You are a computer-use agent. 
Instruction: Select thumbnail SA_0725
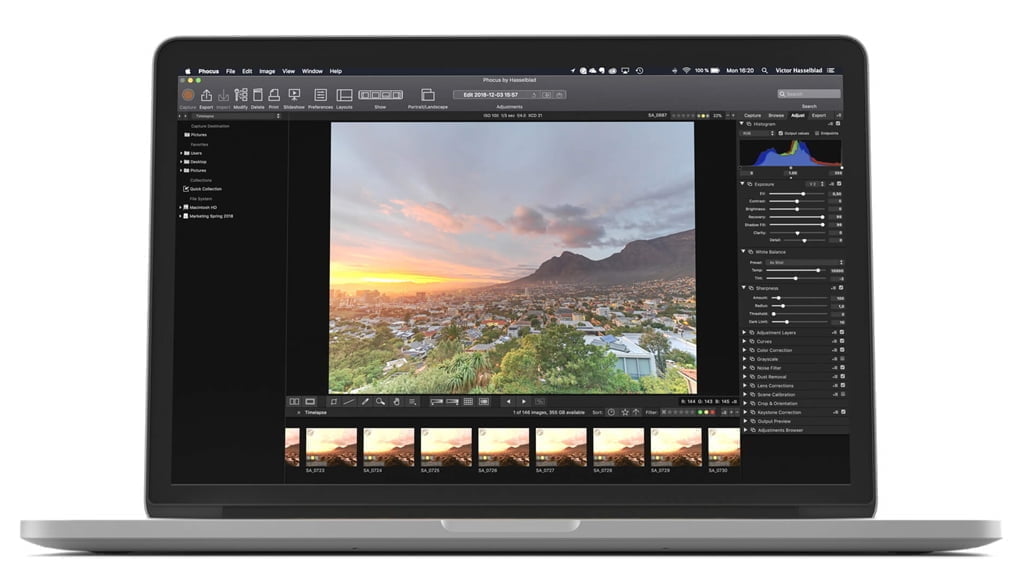tap(446, 447)
